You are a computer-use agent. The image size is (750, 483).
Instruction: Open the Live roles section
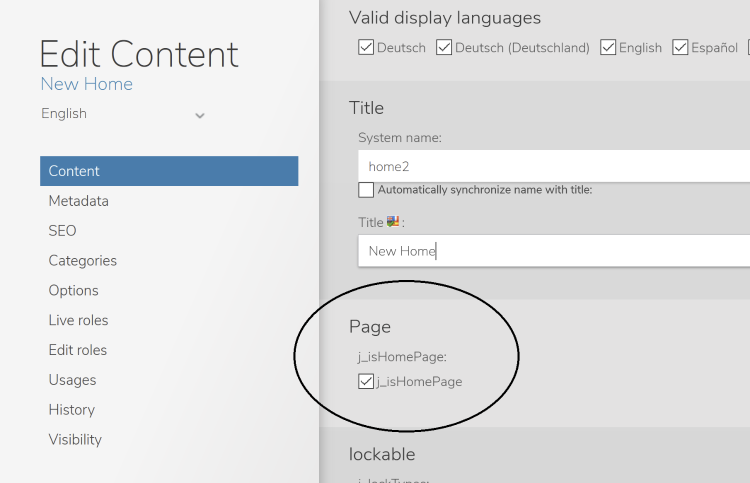click(78, 320)
